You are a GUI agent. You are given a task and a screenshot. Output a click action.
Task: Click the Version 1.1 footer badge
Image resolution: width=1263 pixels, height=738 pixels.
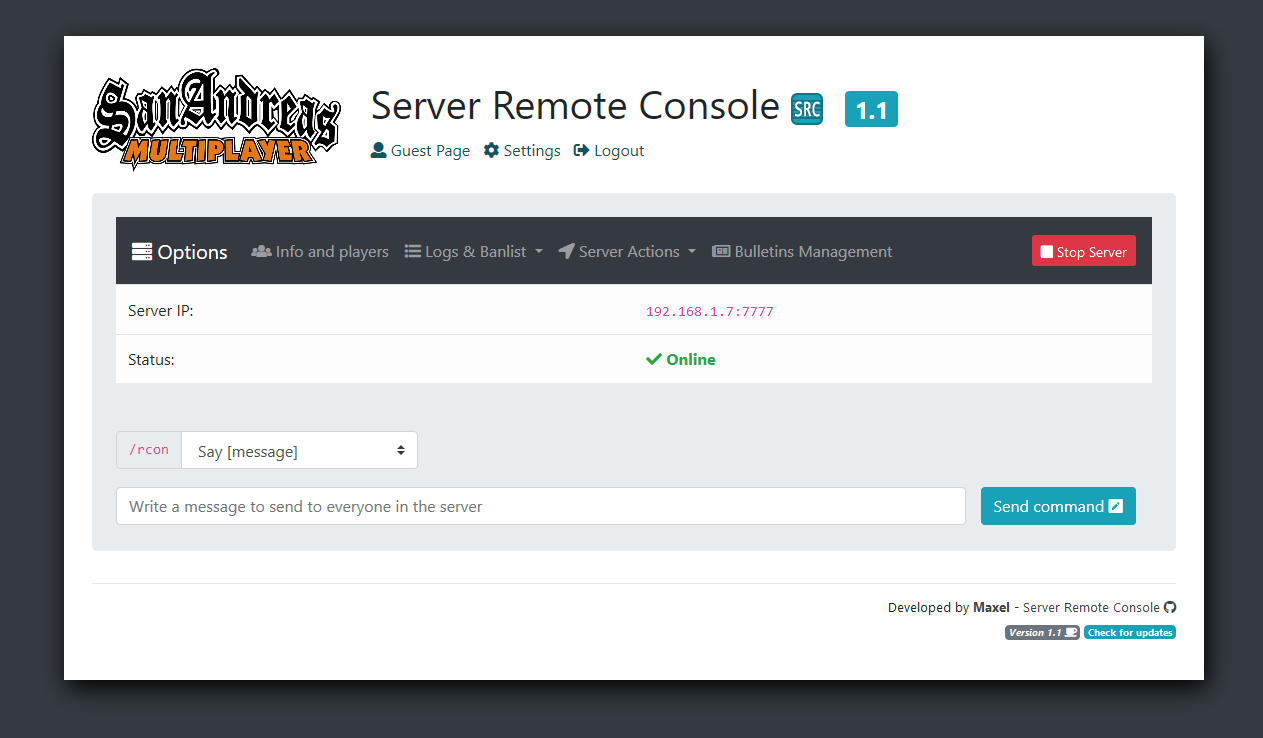pos(1042,632)
